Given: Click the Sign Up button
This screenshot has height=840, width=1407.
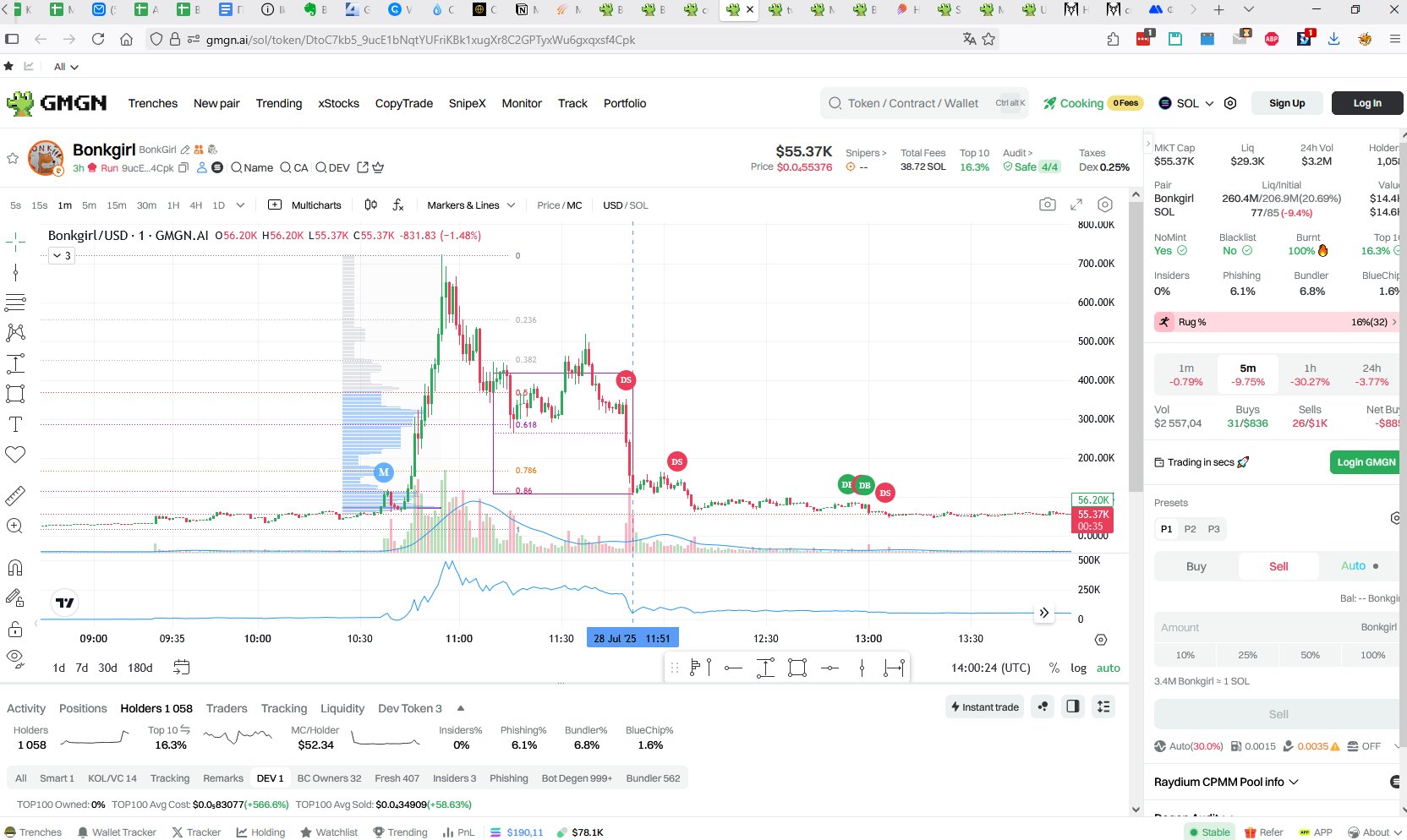Looking at the screenshot, I should click(1287, 103).
